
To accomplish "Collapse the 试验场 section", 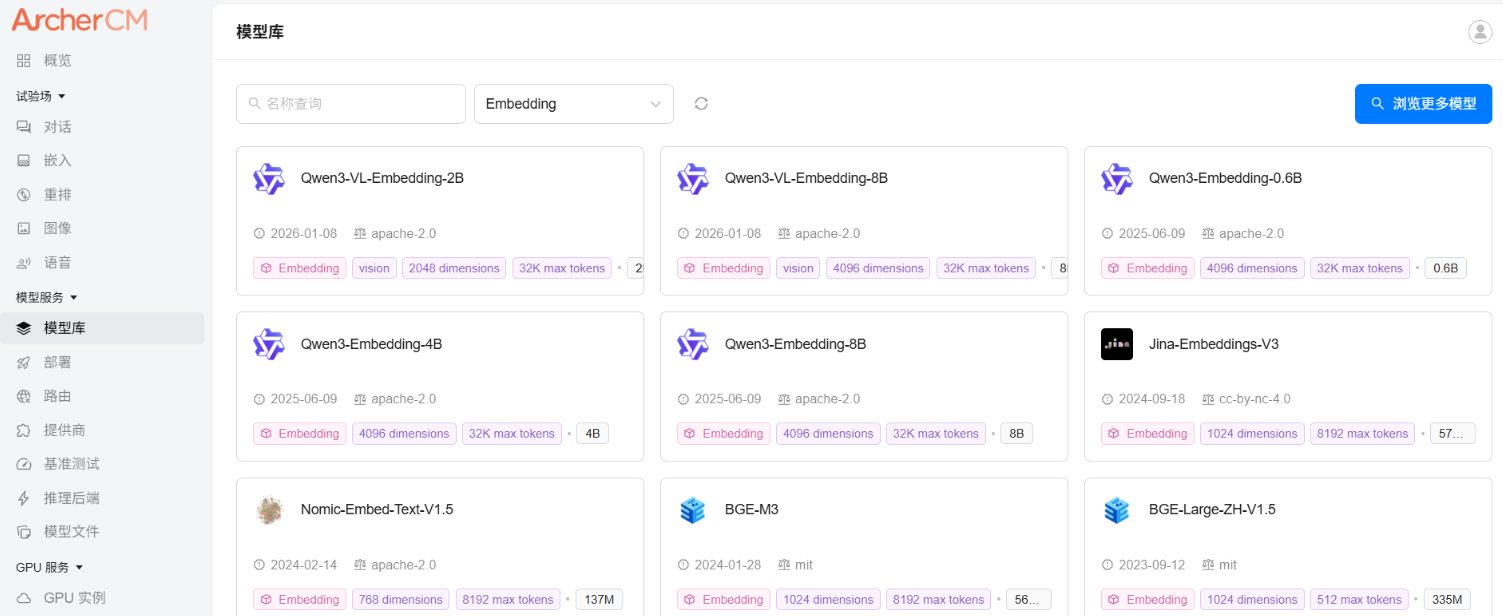I will [x=41, y=96].
